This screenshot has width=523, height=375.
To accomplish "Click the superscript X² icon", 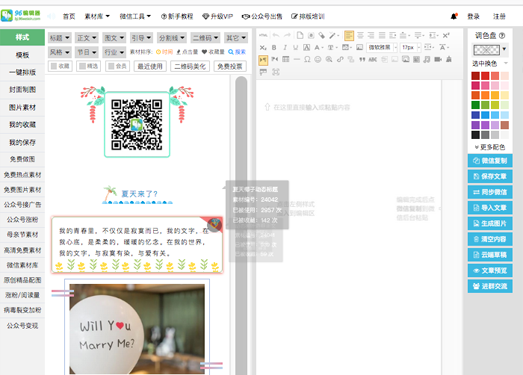I will pyautogui.click(x=446, y=35).
